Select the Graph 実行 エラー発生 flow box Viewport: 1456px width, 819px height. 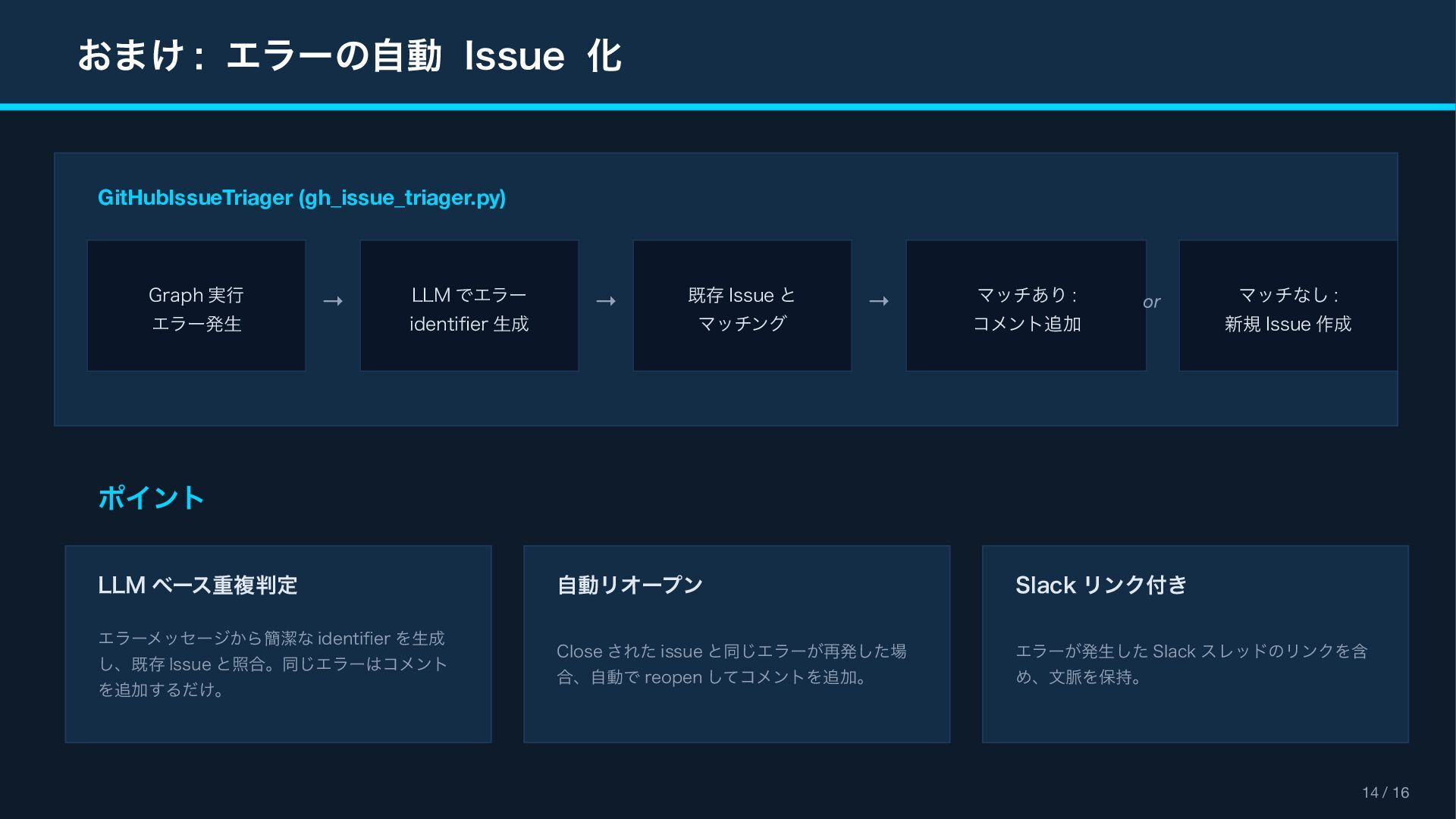coord(196,306)
